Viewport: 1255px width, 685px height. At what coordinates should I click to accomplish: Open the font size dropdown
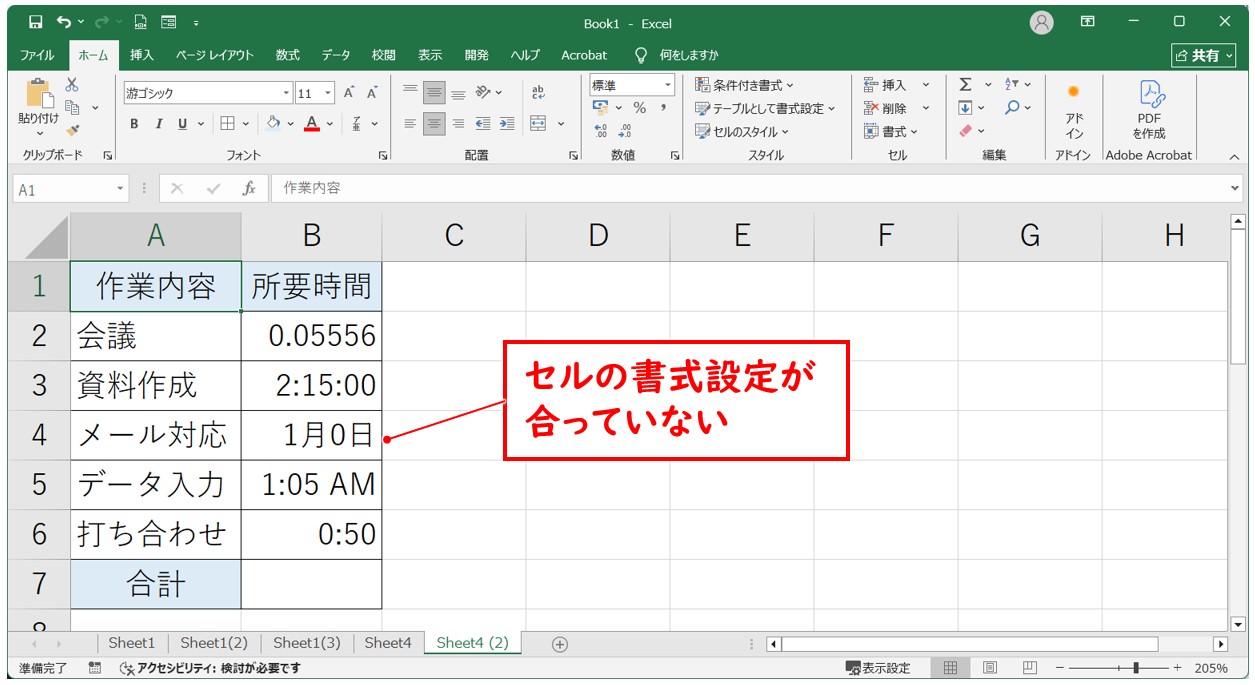click(x=328, y=93)
